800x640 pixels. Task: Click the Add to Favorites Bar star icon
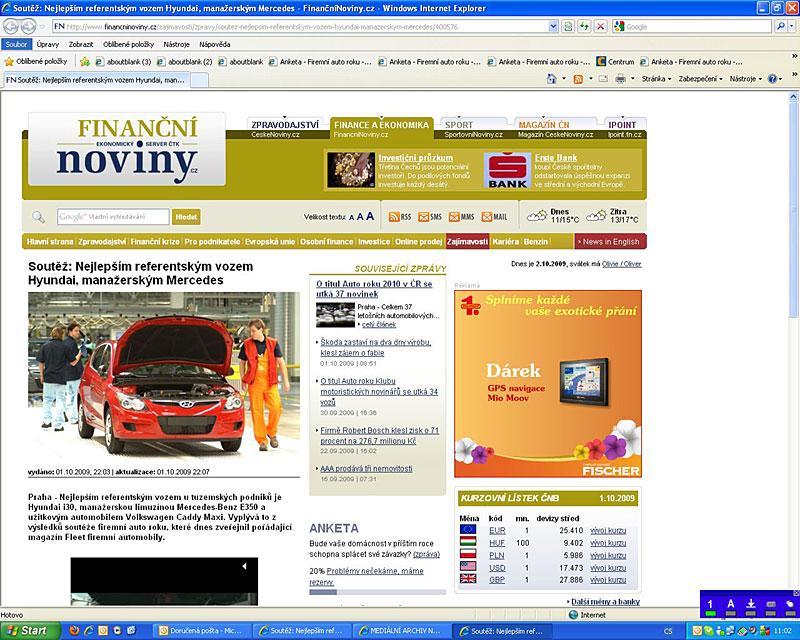(85, 62)
